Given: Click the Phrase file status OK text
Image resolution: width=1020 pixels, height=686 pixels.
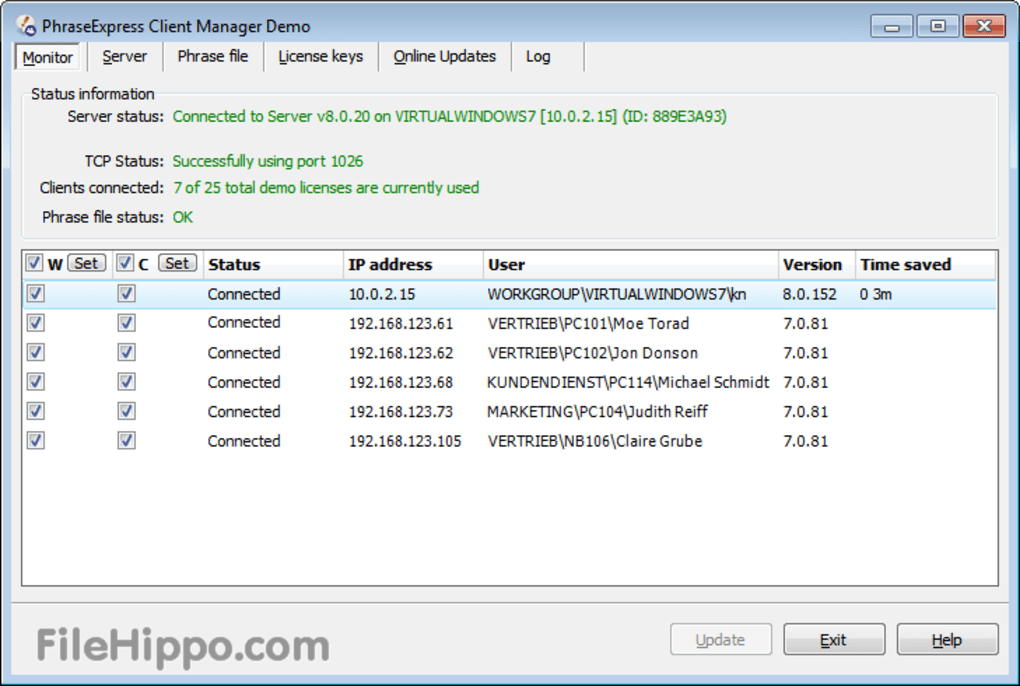Looking at the screenshot, I should [x=183, y=217].
